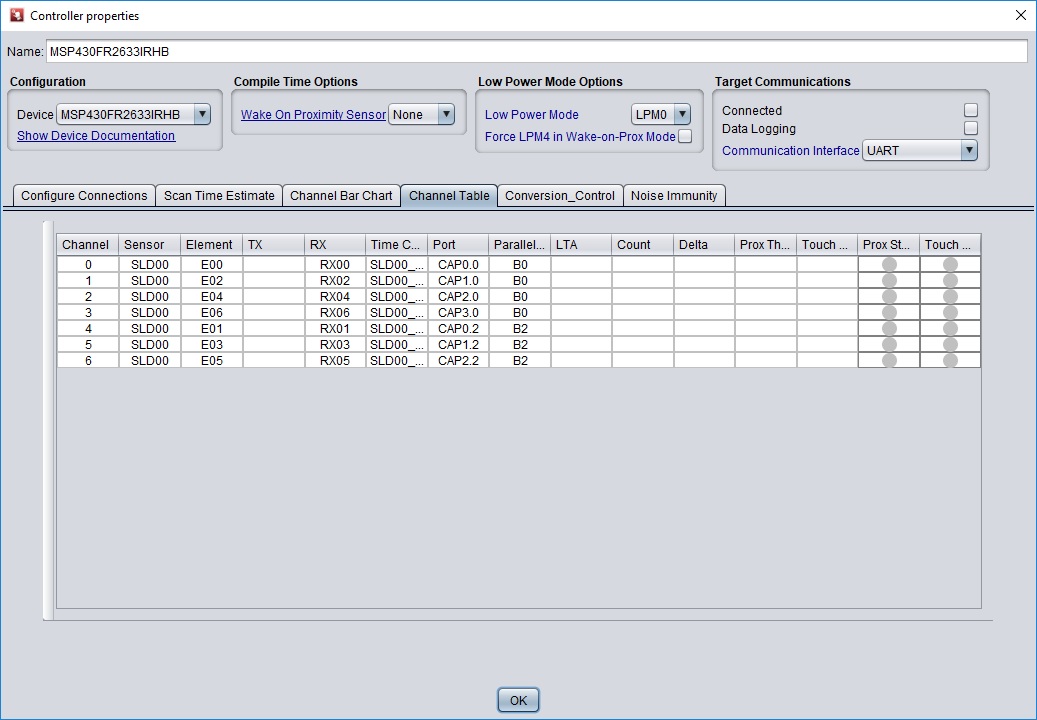Enable the Connected checkbox
The width and height of the screenshot is (1037, 720).
point(970,110)
